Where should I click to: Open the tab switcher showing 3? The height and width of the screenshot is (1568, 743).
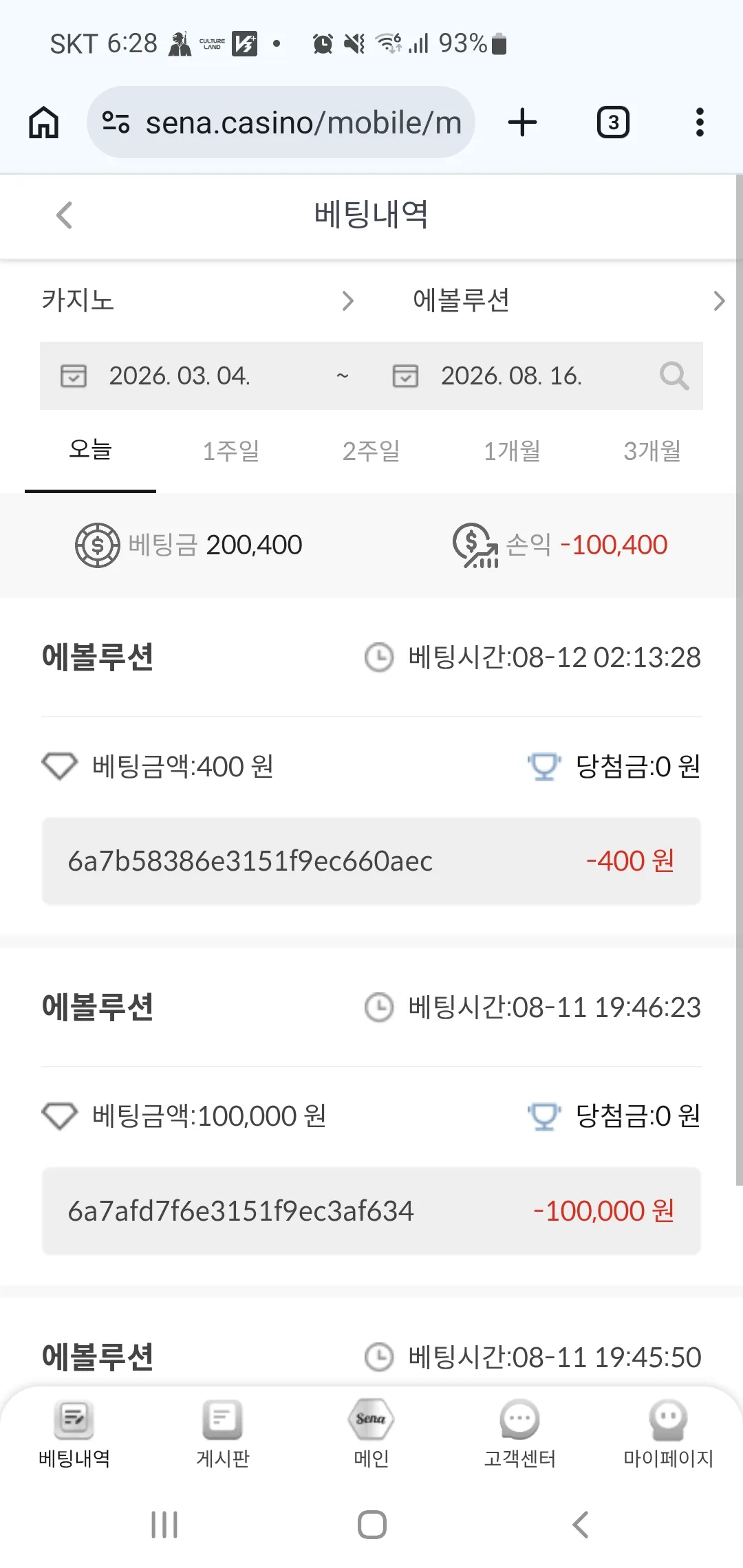[613, 122]
